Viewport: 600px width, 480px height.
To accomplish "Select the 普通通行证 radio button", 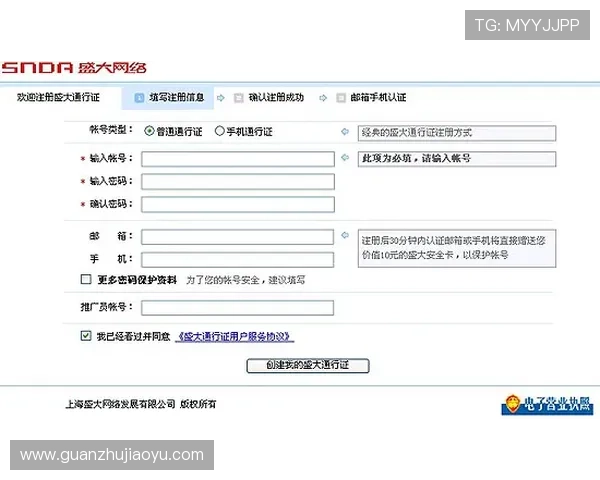I will click(x=150, y=131).
